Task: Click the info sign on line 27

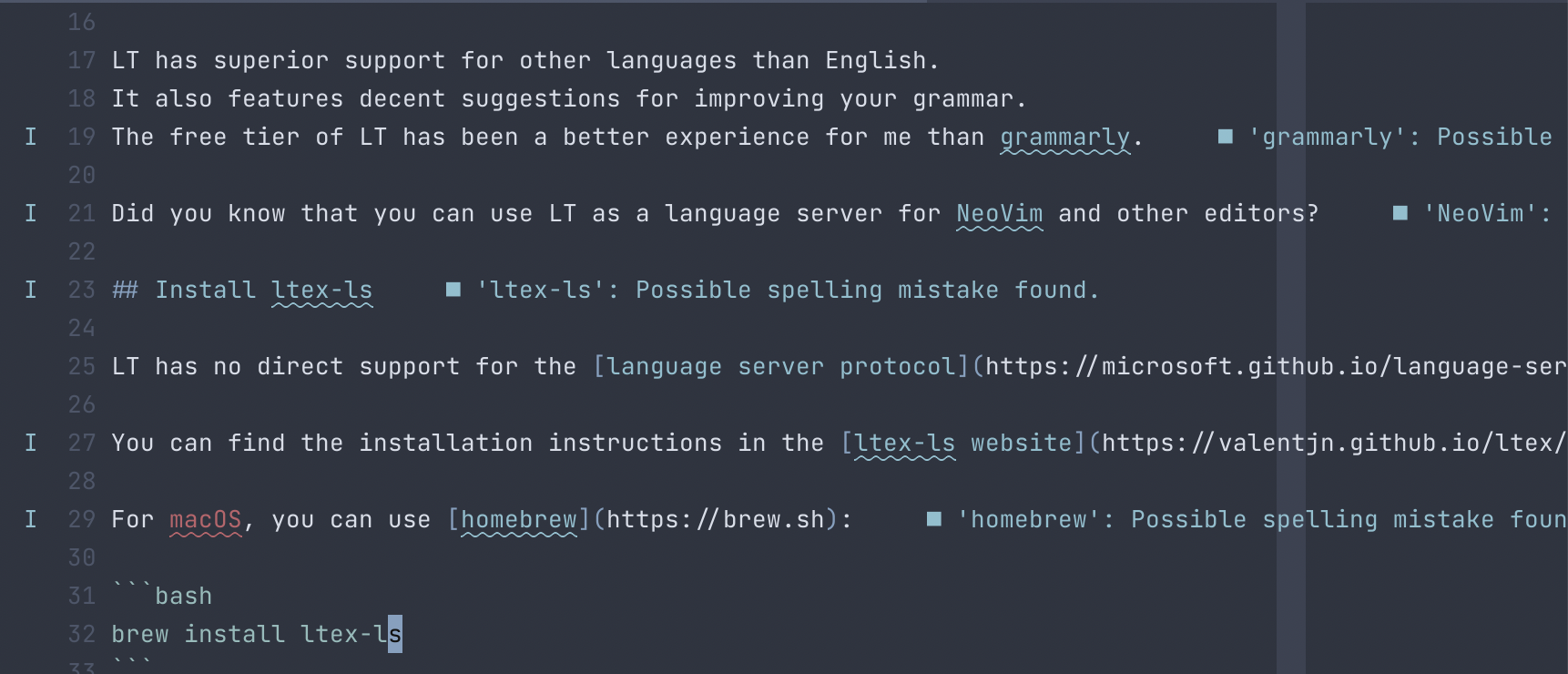Action: coord(31,443)
